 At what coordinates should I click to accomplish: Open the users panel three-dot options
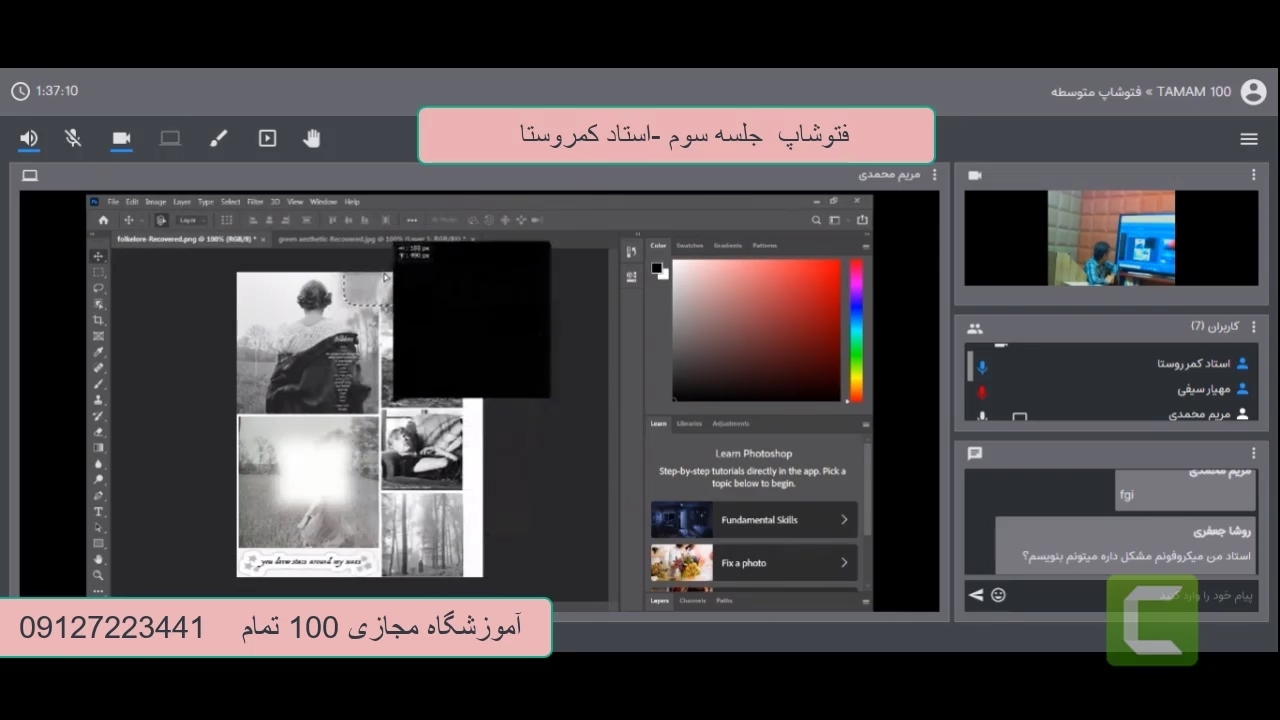pos(1253,327)
